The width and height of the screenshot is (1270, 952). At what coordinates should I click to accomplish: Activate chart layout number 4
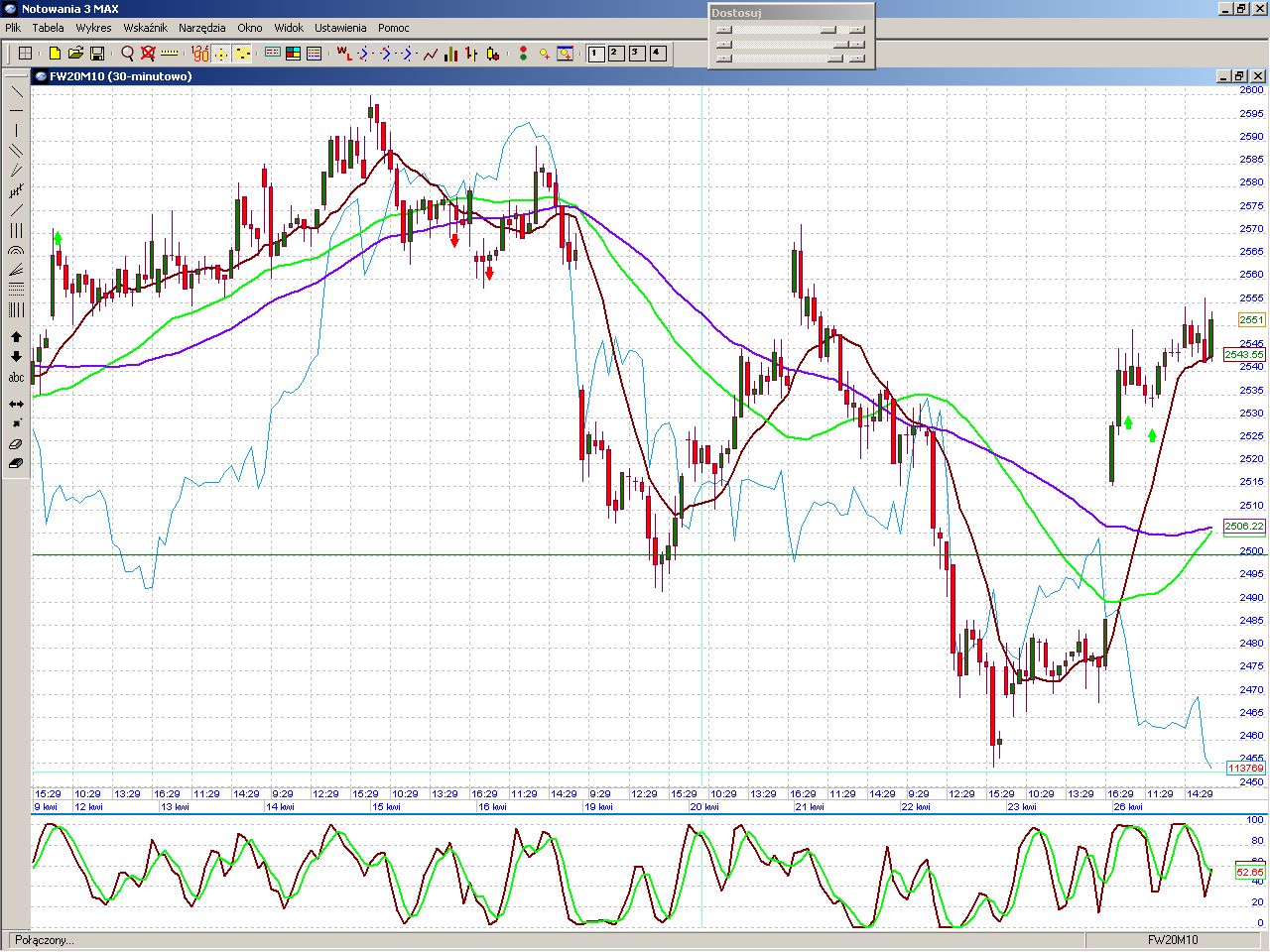pos(658,54)
